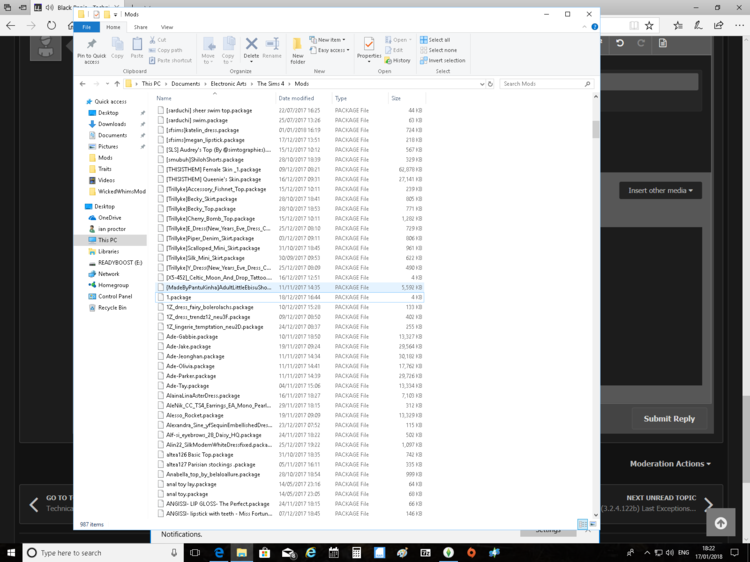Click the Cut command

coord(158,40)
